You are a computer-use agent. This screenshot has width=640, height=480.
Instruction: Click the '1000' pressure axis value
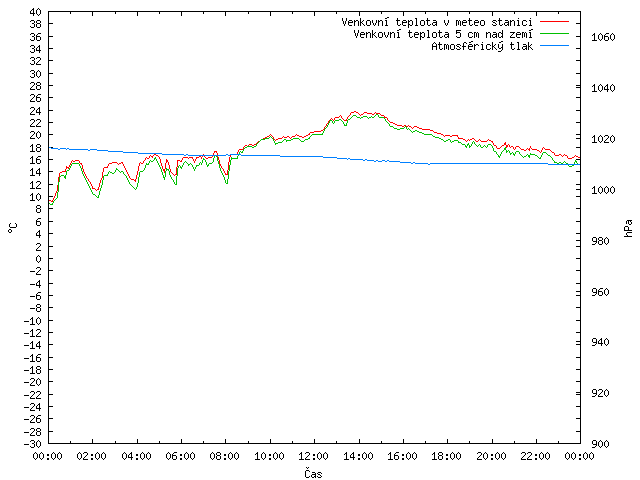603,190
